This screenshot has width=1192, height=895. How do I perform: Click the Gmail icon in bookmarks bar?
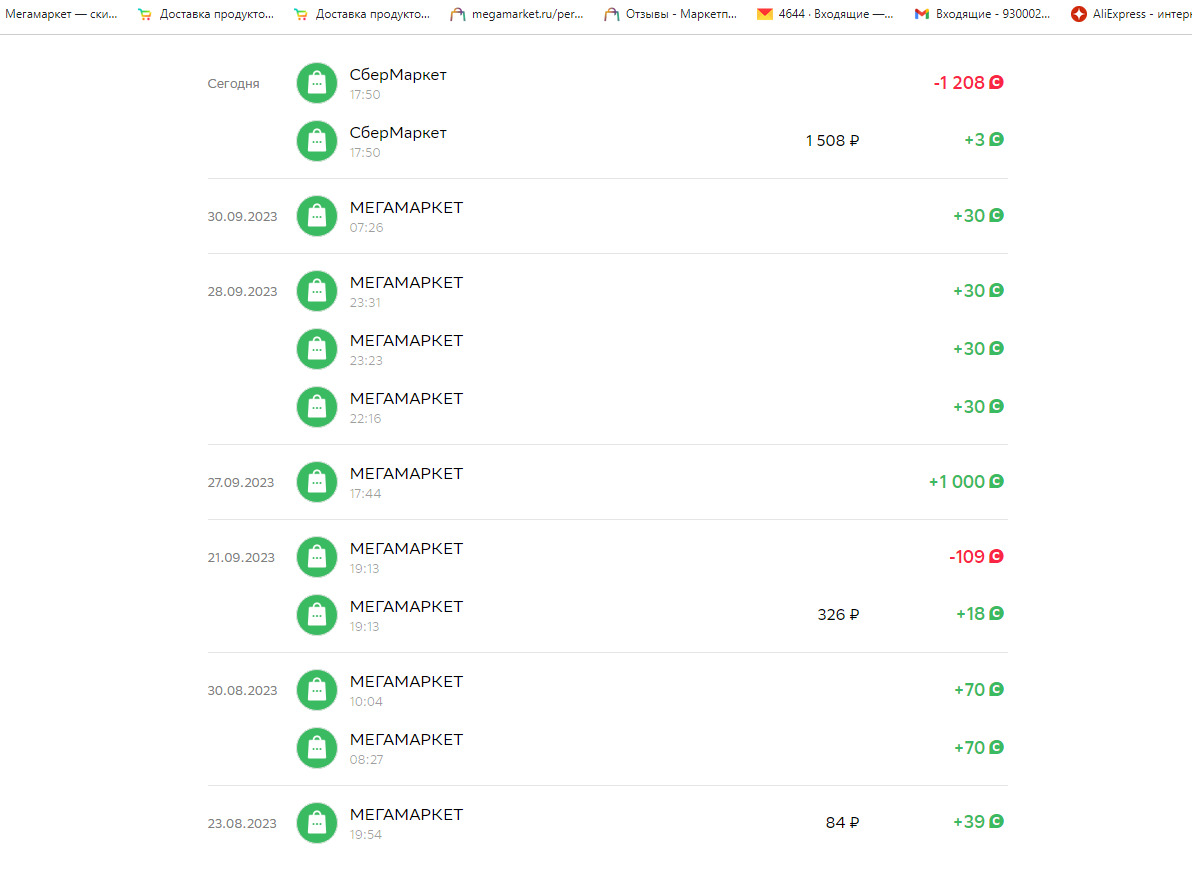(921, 14)
